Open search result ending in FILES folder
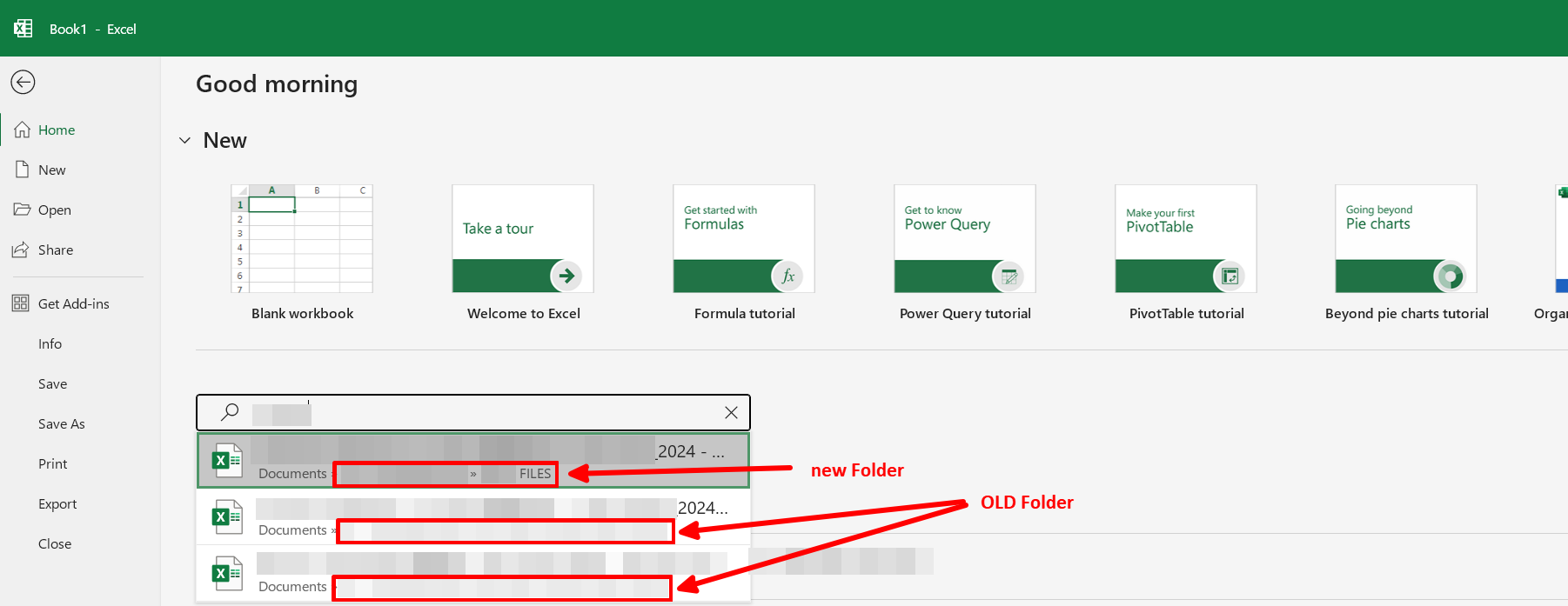Screen dimensions: 1568x606 (x=473, y=461)
